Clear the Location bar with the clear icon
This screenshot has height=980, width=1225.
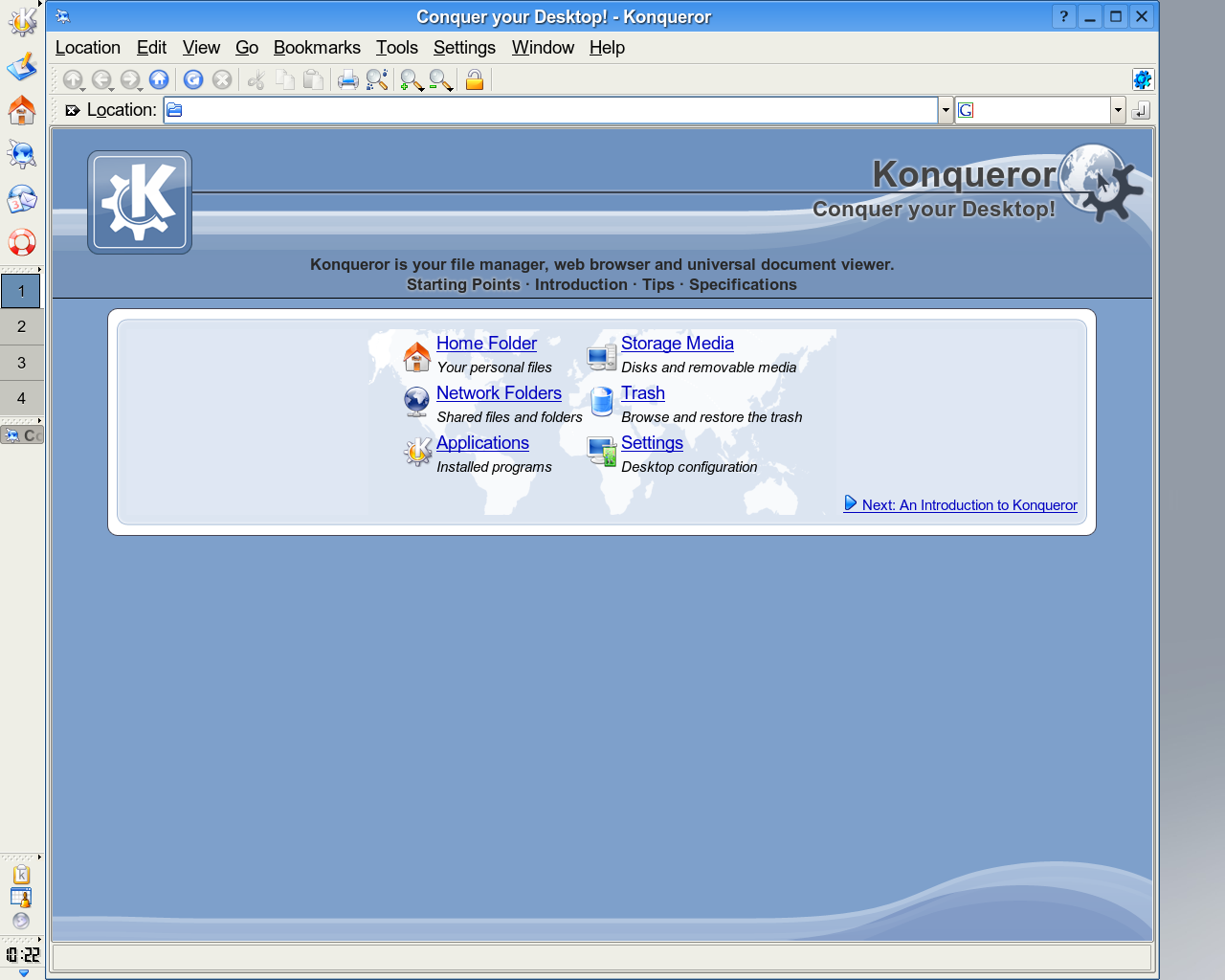pos(72,110)
